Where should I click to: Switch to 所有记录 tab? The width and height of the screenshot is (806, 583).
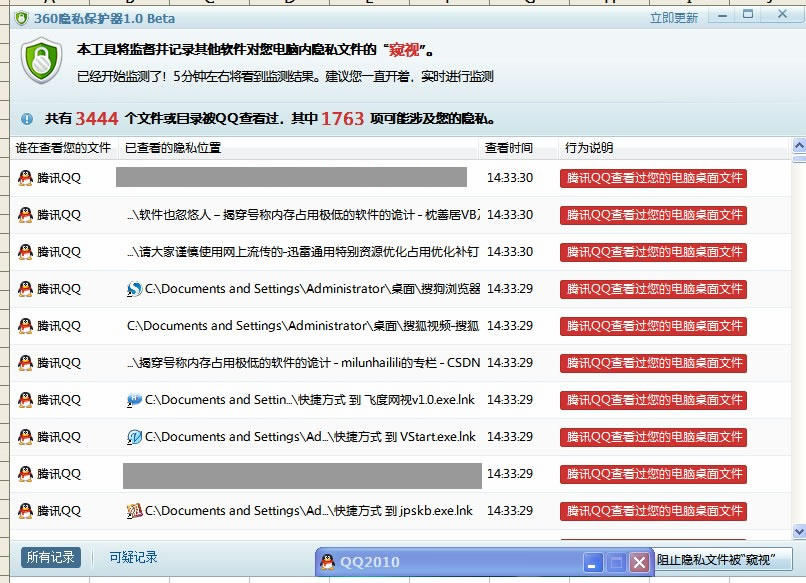pos(51,557)
